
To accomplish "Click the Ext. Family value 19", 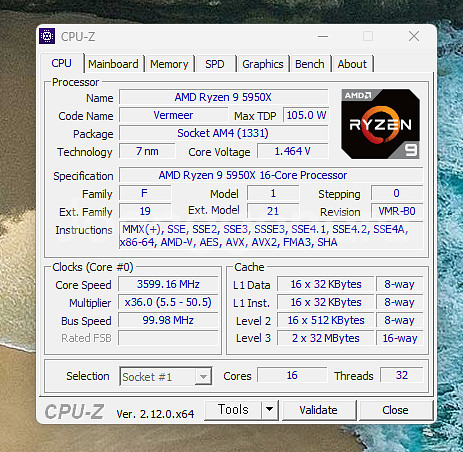I will pos(145,211).
